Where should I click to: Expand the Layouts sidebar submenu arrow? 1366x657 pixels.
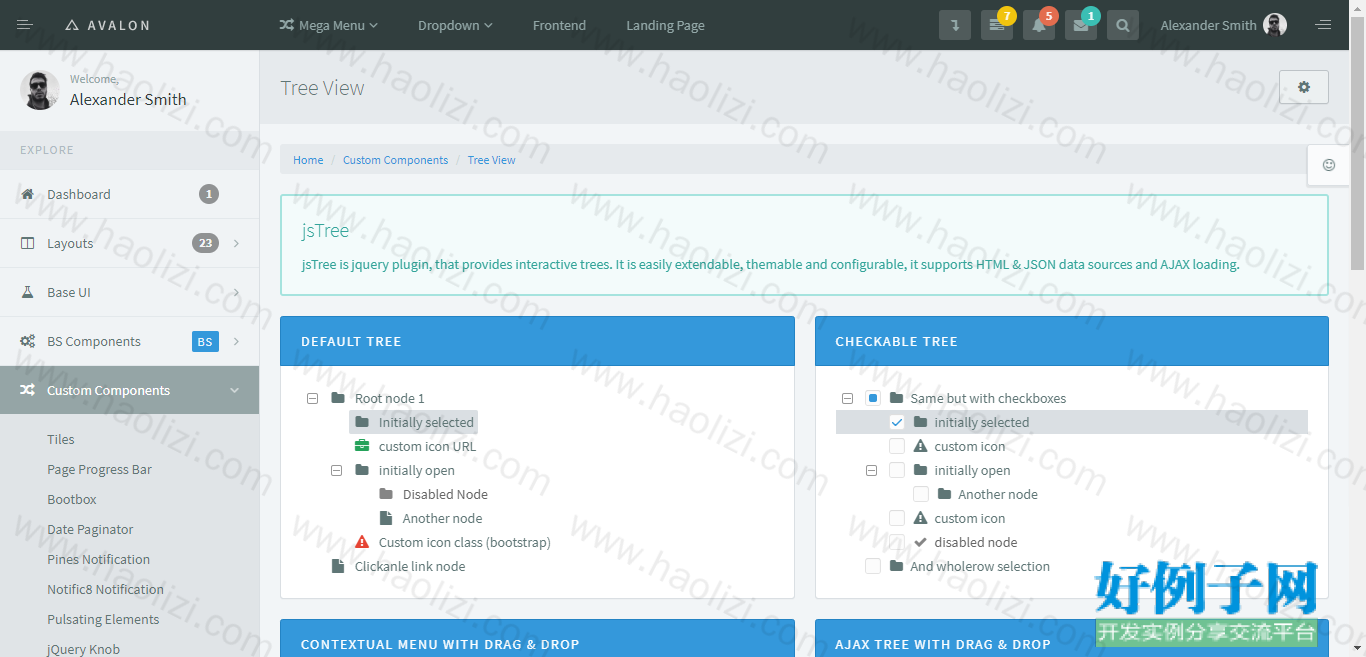pos(237,243)
